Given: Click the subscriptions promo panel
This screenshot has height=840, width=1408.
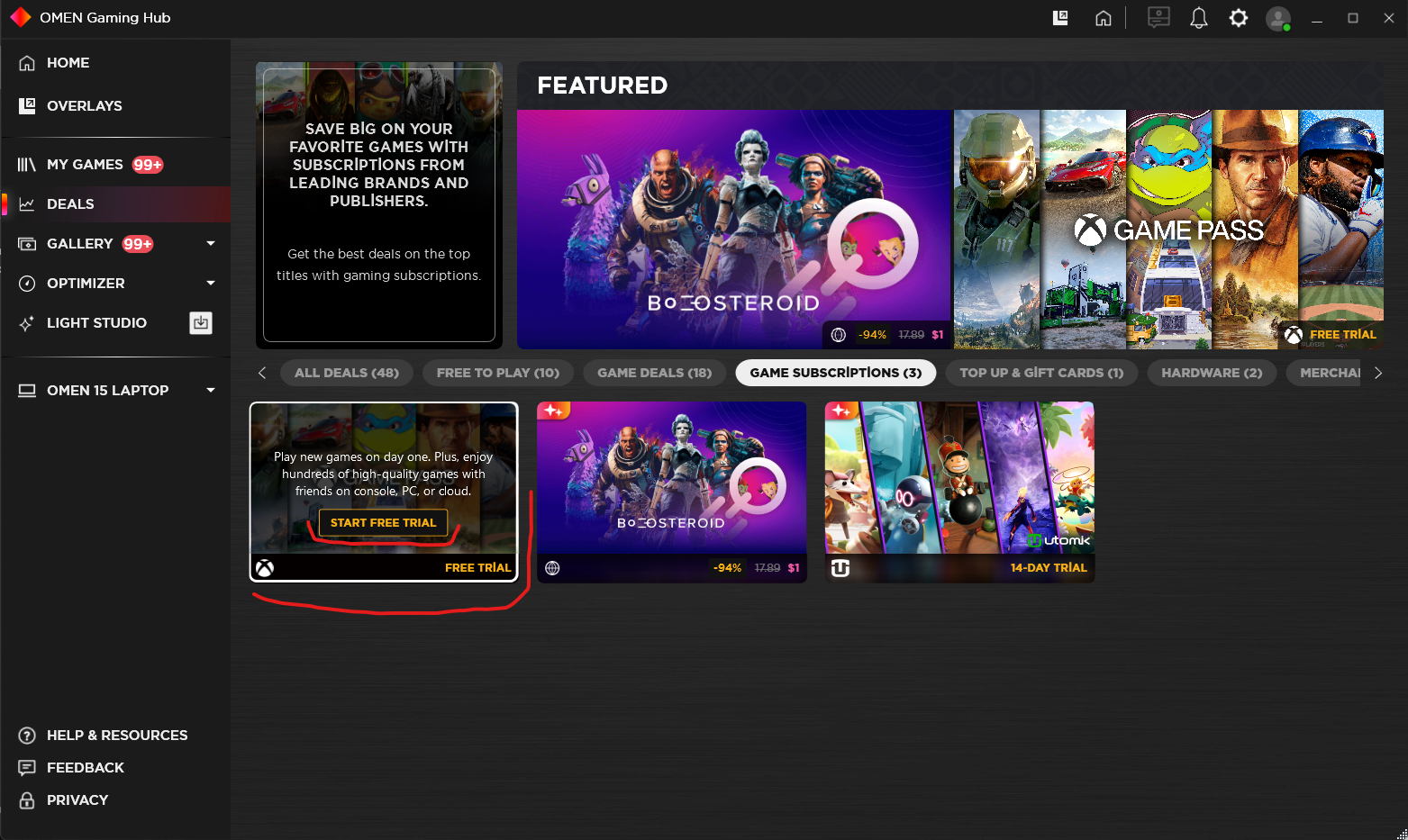Looking at the screenshot, I should point(379,205).
